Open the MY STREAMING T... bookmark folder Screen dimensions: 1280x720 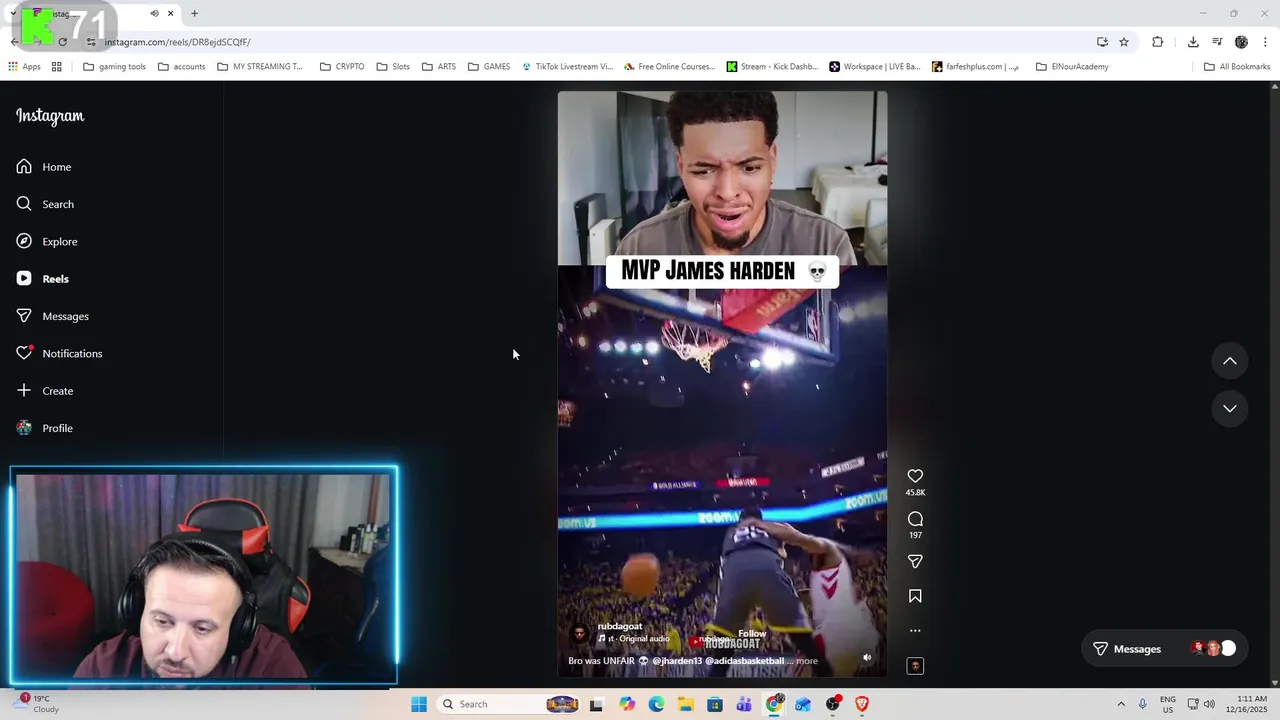pos(260,67)
